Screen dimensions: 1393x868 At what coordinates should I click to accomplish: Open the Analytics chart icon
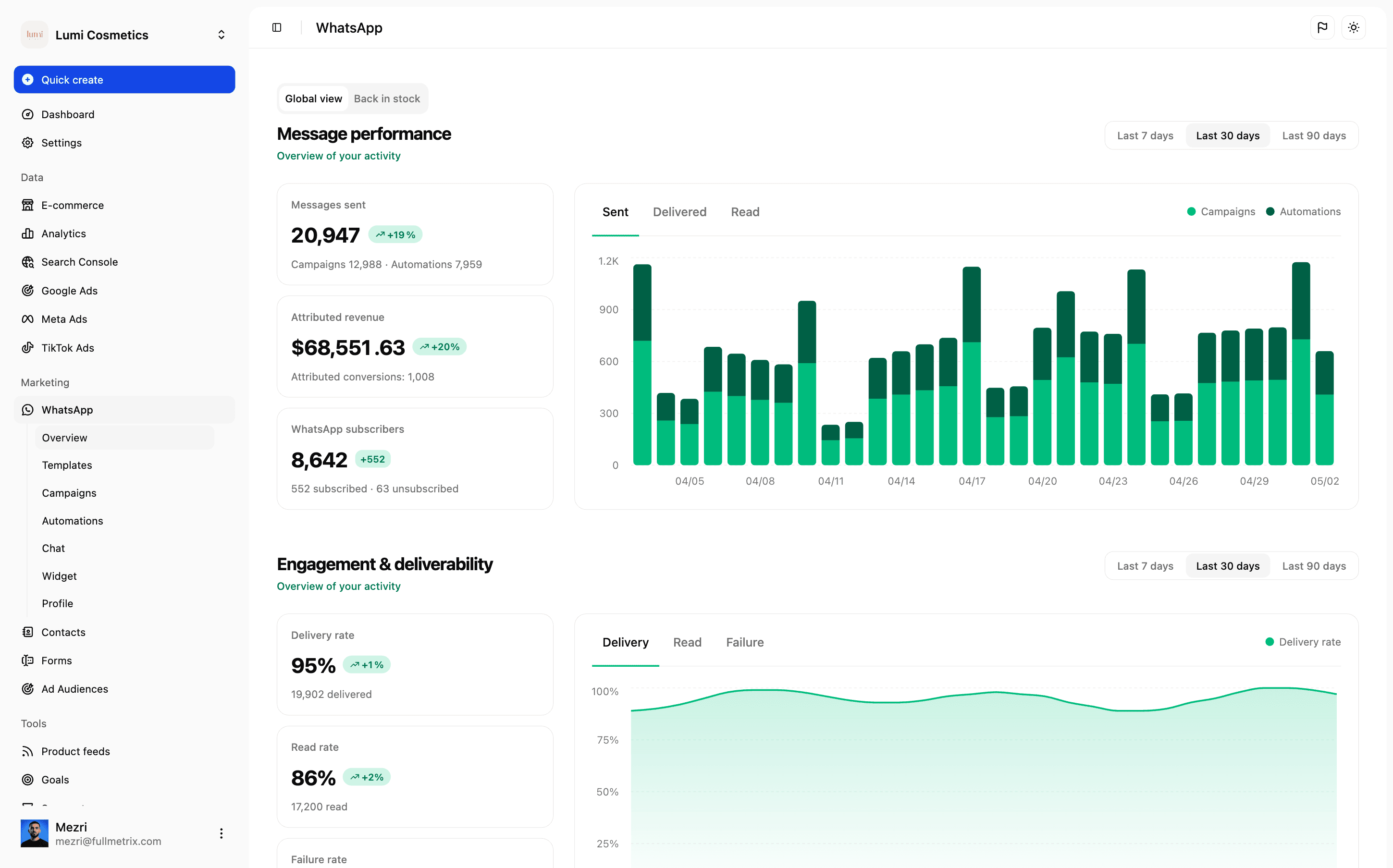point(27,233)
